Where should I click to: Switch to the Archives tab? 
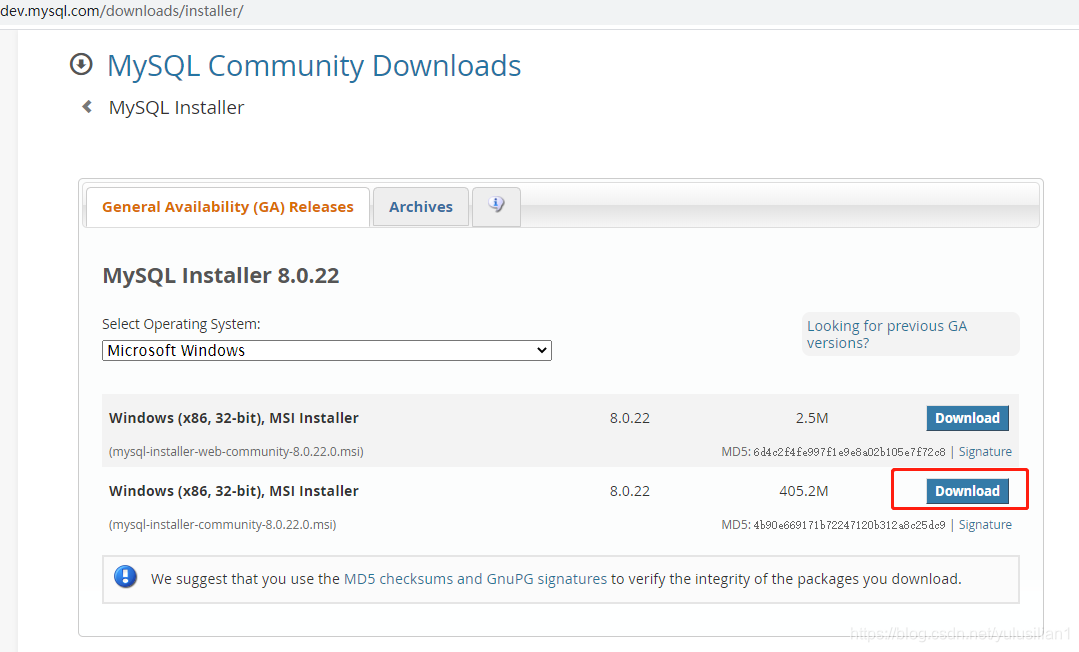[x=420, y=207]
